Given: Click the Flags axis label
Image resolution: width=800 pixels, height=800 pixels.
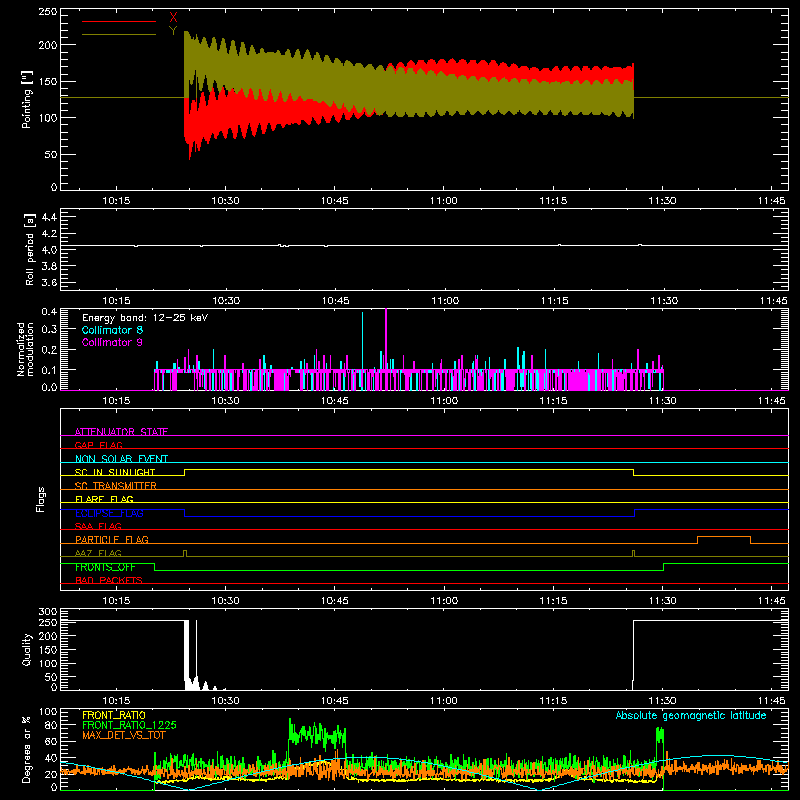Looking at the screenshot, I should [x=41, y=499].
